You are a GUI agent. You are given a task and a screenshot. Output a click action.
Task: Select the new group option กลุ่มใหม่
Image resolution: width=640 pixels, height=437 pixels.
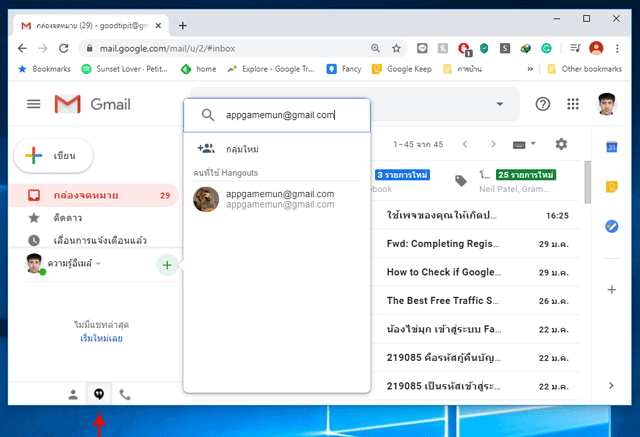[278, 149]
